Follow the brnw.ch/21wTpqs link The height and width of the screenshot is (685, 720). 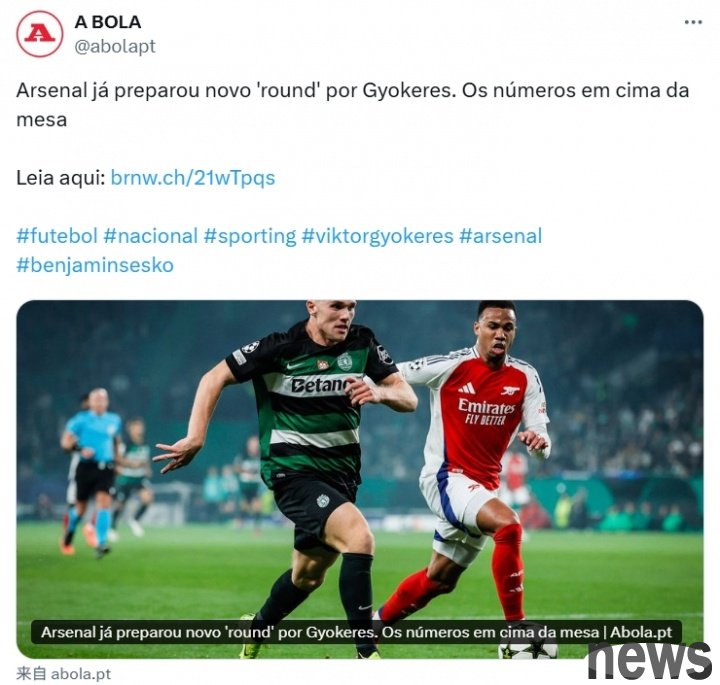click(193, 178)
